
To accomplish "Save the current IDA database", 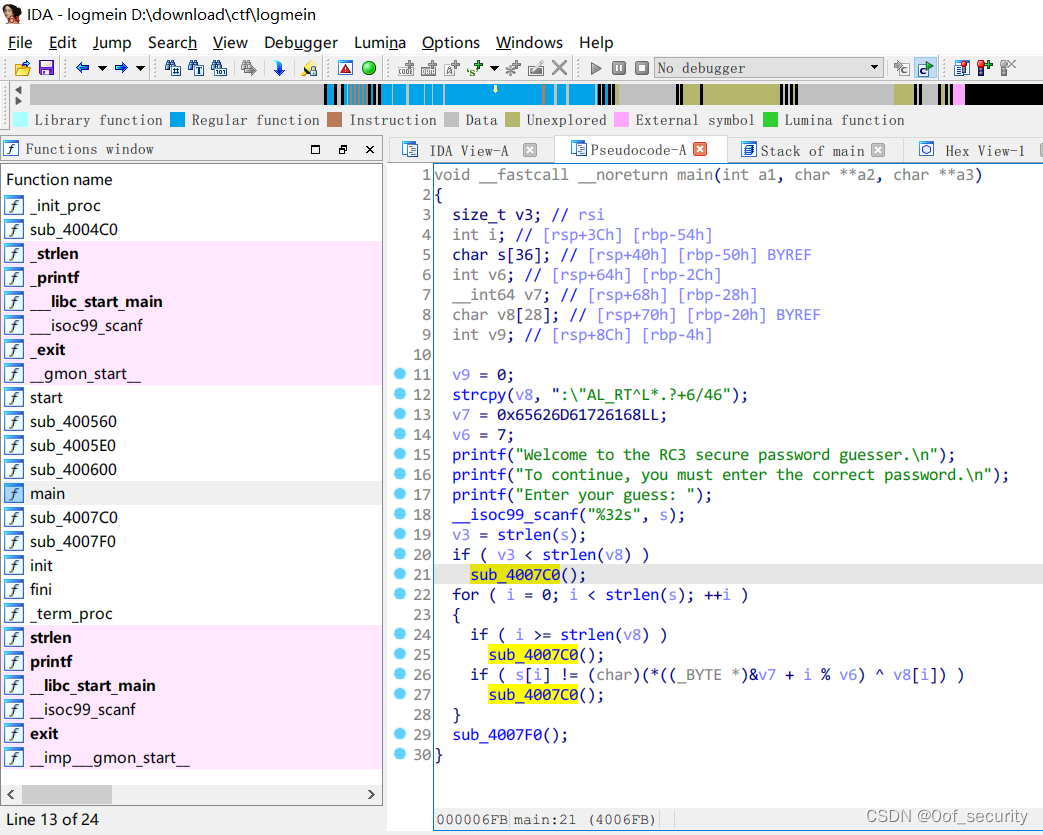I will pyautogui.click(x=46, y=68).
